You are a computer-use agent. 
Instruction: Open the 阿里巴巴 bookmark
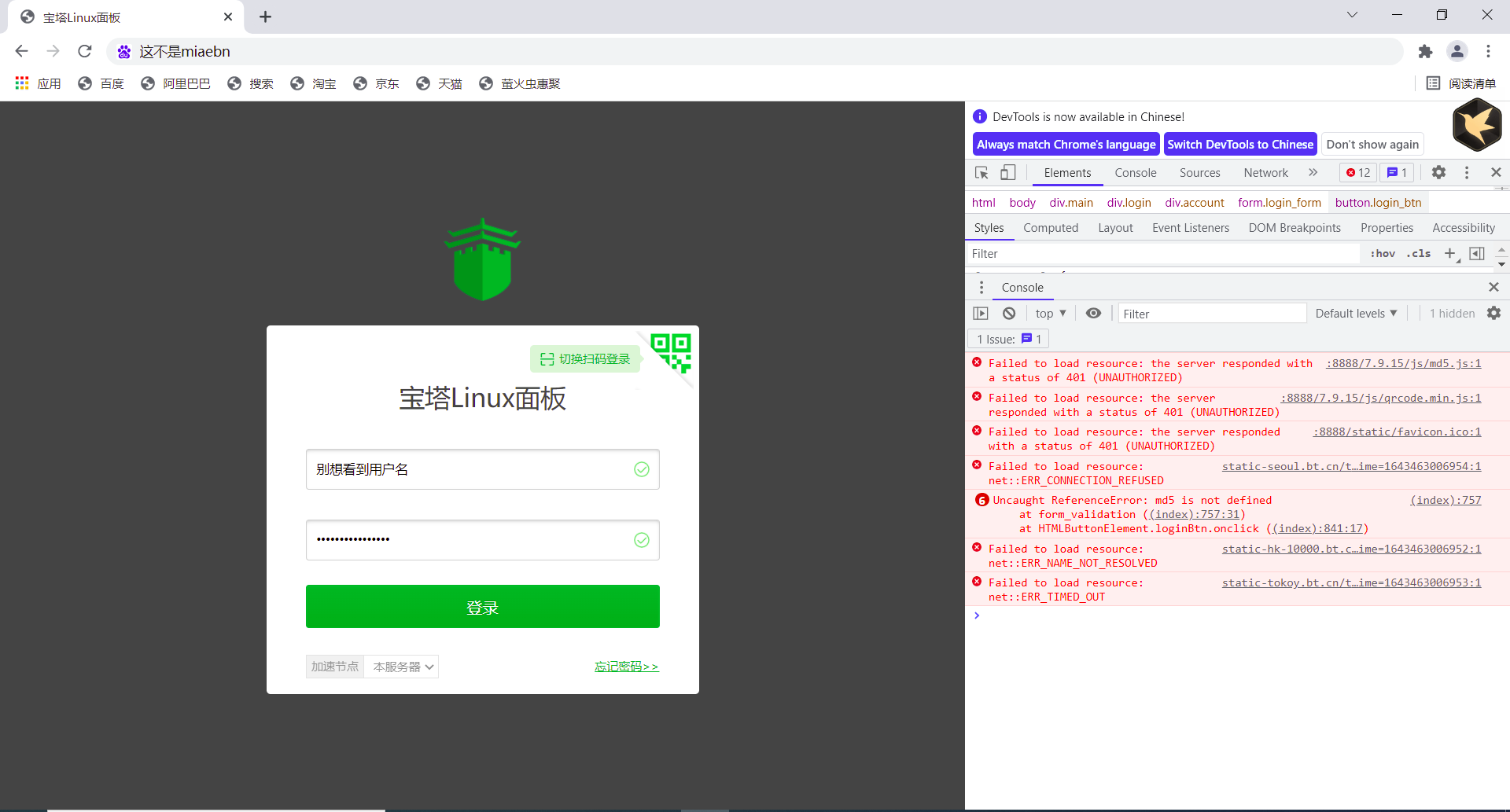coord(176,83)
